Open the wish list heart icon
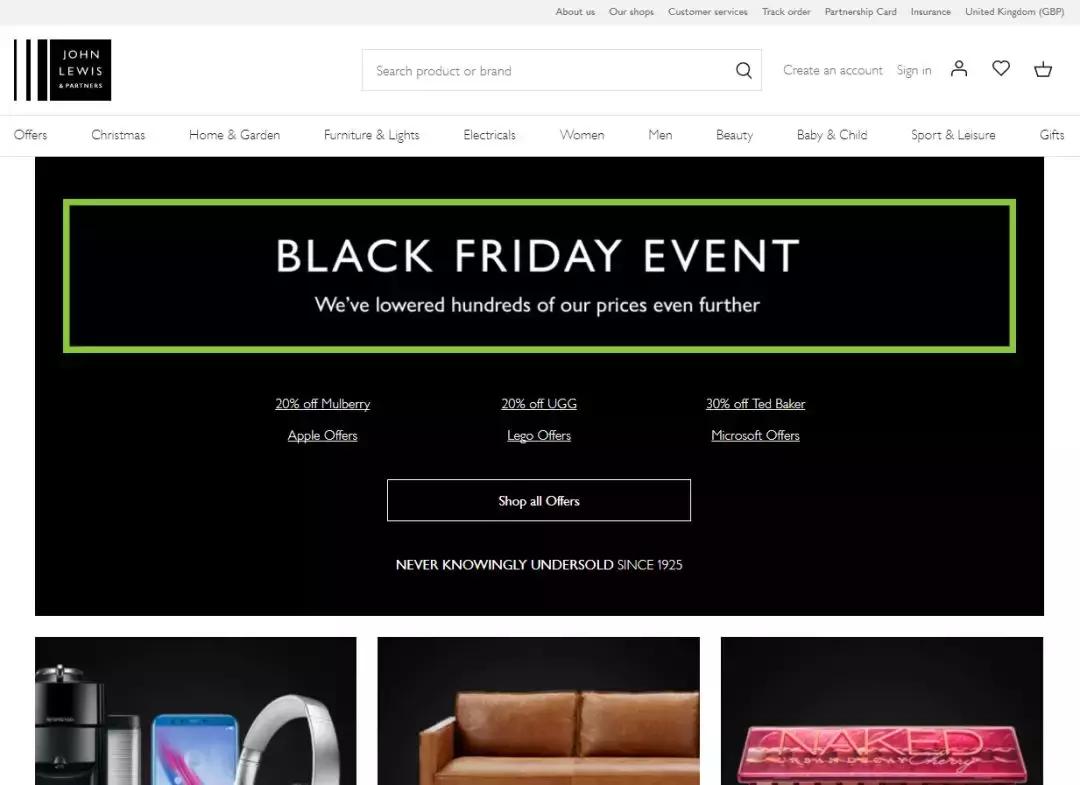Viewport: 1080px width, 785px height. pos(1001,68)
